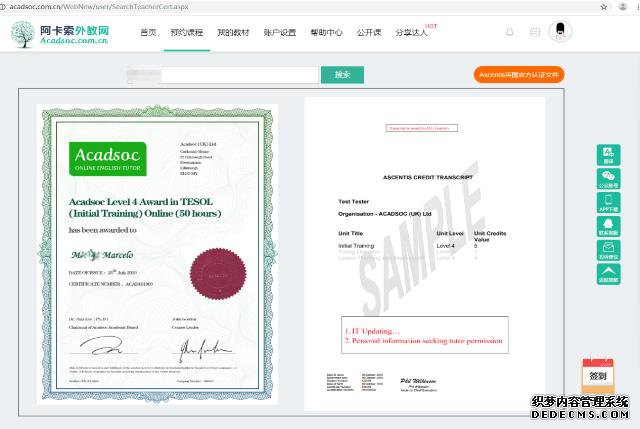
Task: Click the browser address bar URL
Action: (98, 7)
